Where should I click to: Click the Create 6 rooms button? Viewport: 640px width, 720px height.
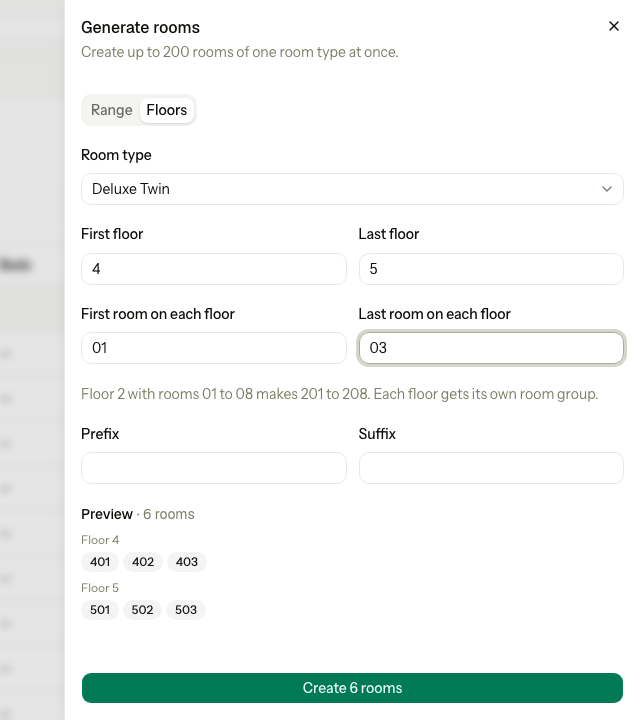coord(352,688)
